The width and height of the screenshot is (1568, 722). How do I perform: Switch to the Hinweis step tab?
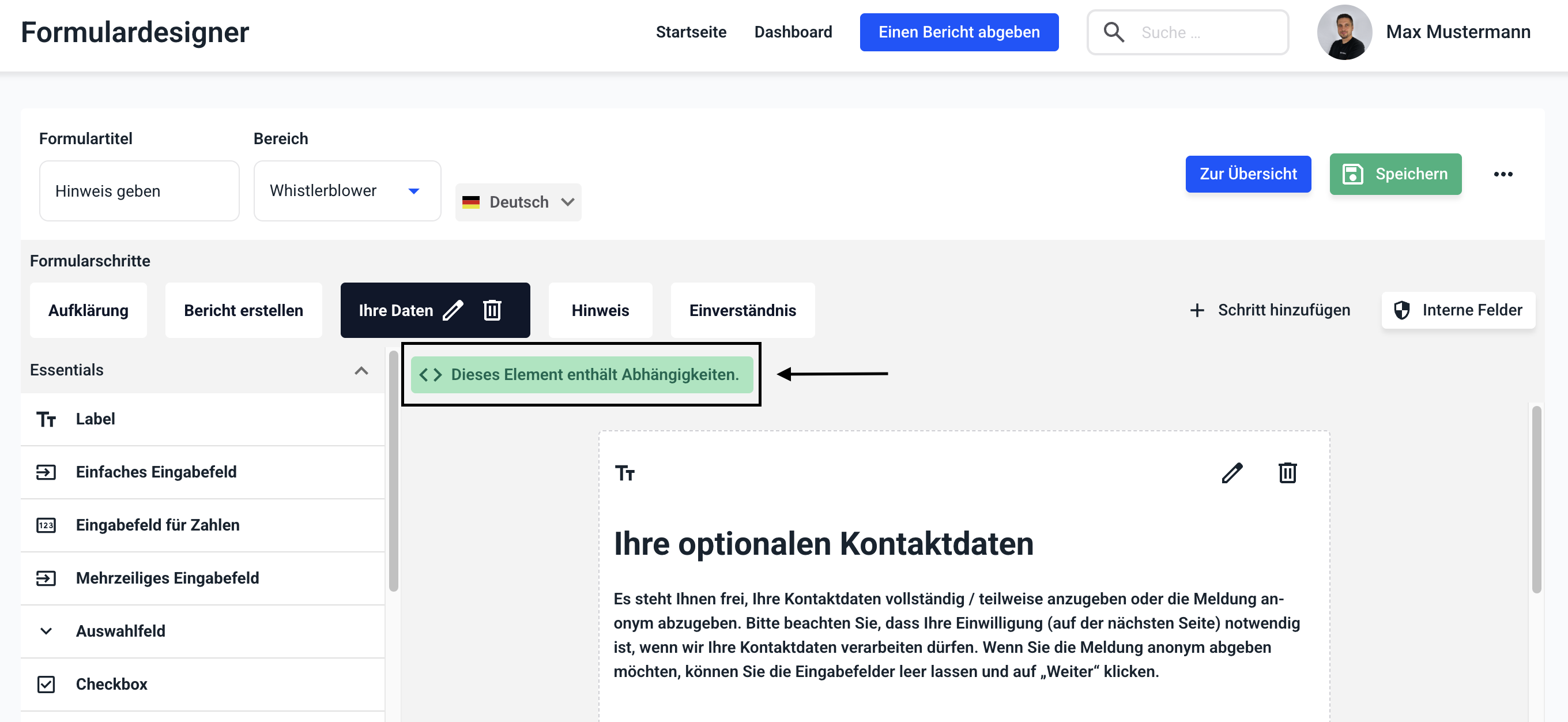pyautogui.click(x=600, y=310)
